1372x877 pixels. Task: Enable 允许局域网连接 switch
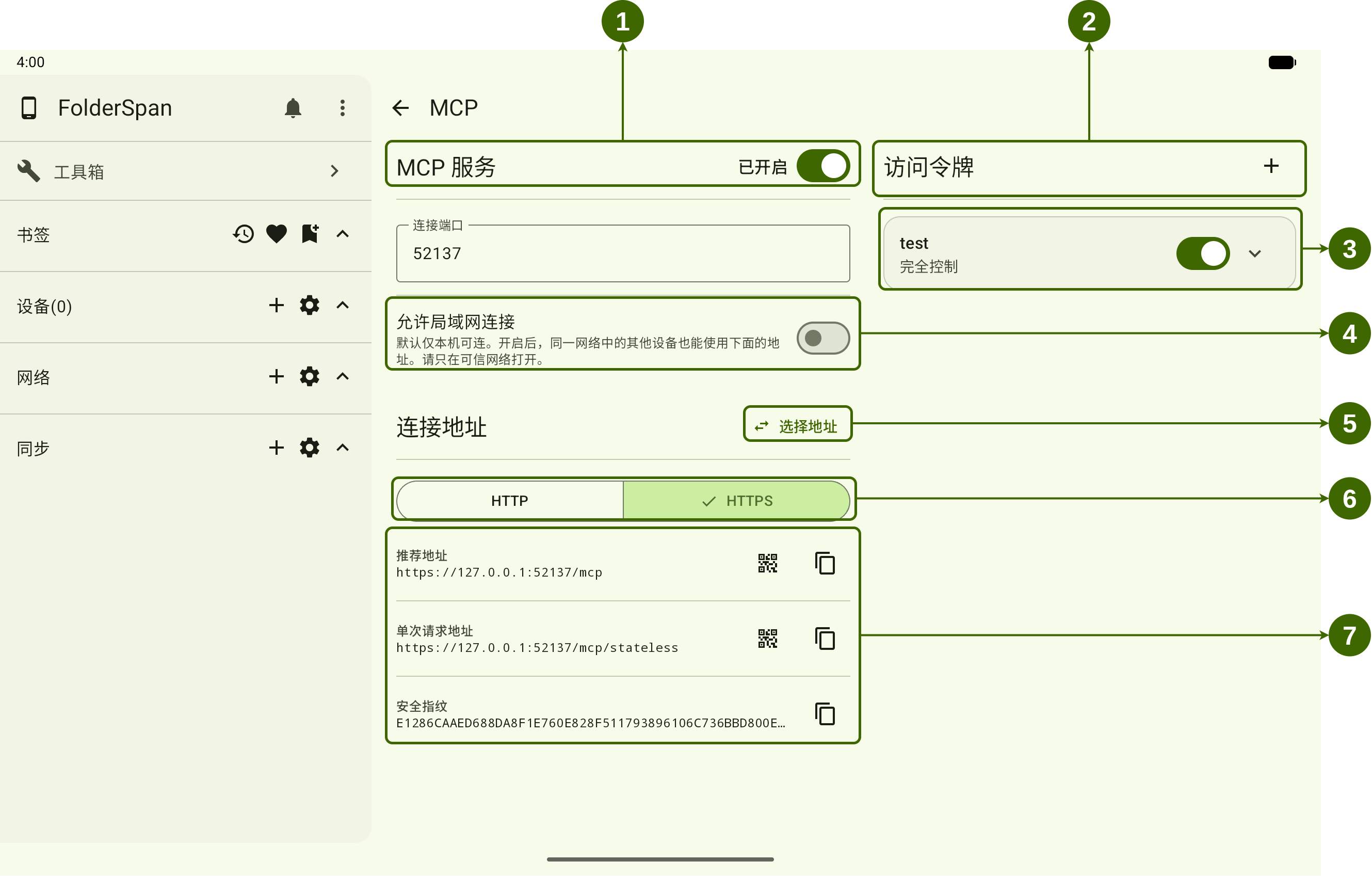(x=824, y=339)
